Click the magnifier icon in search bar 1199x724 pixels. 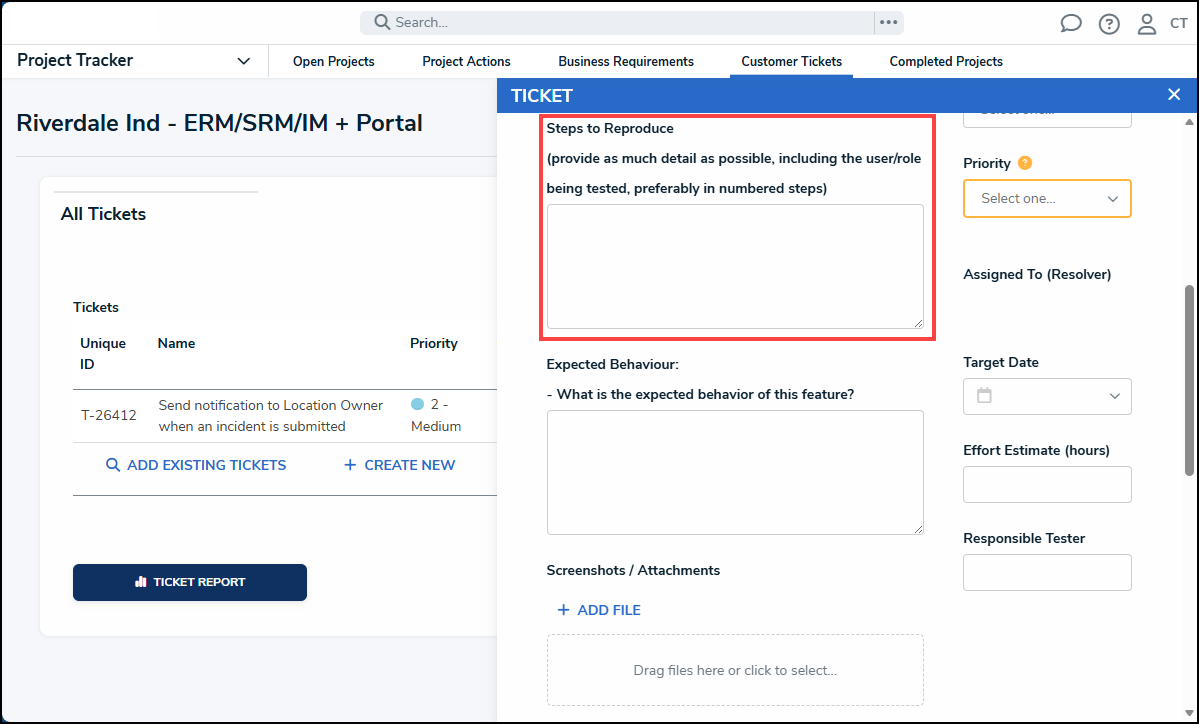click(382, 22)
